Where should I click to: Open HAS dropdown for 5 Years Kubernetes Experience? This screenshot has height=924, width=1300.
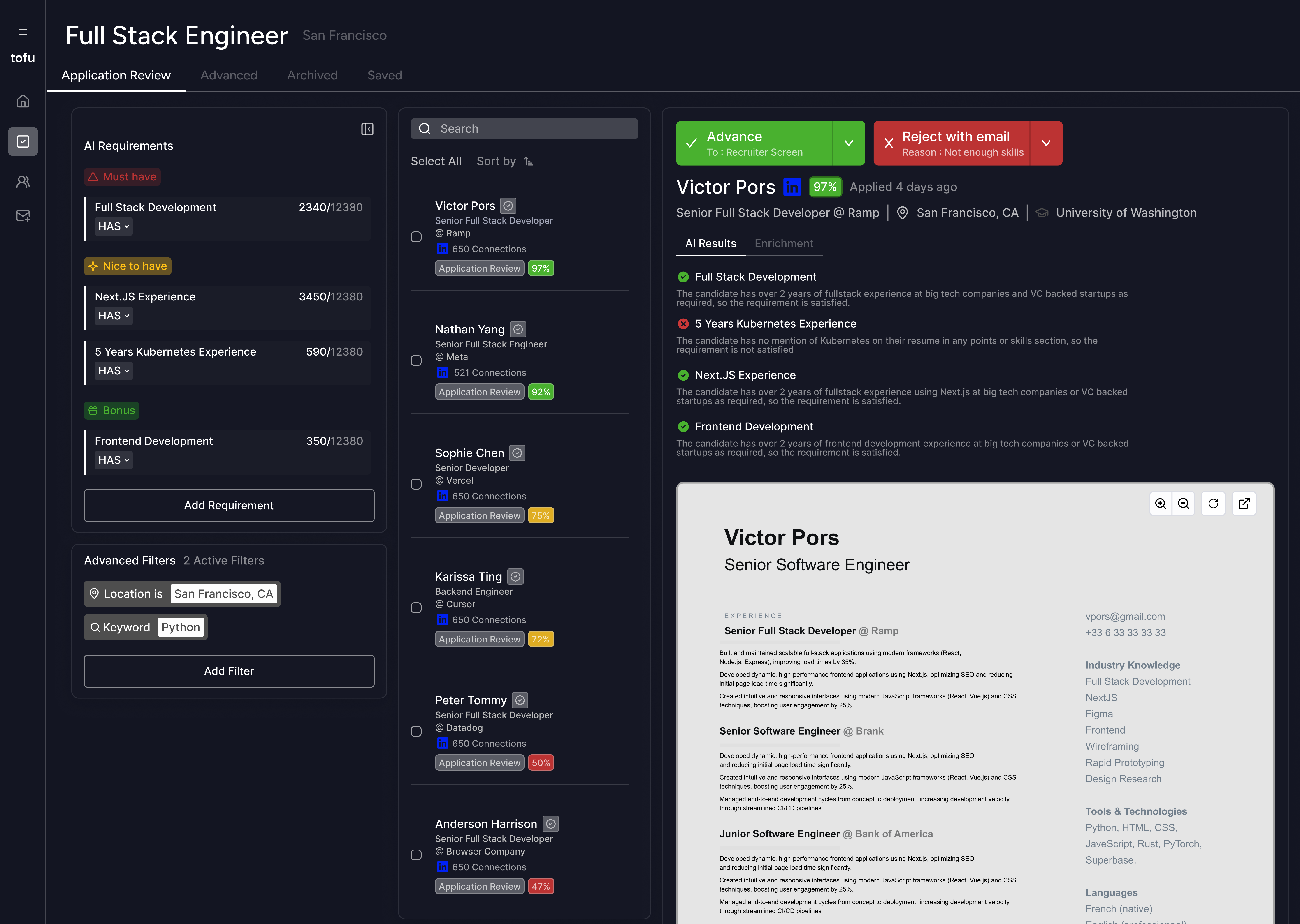113,371
